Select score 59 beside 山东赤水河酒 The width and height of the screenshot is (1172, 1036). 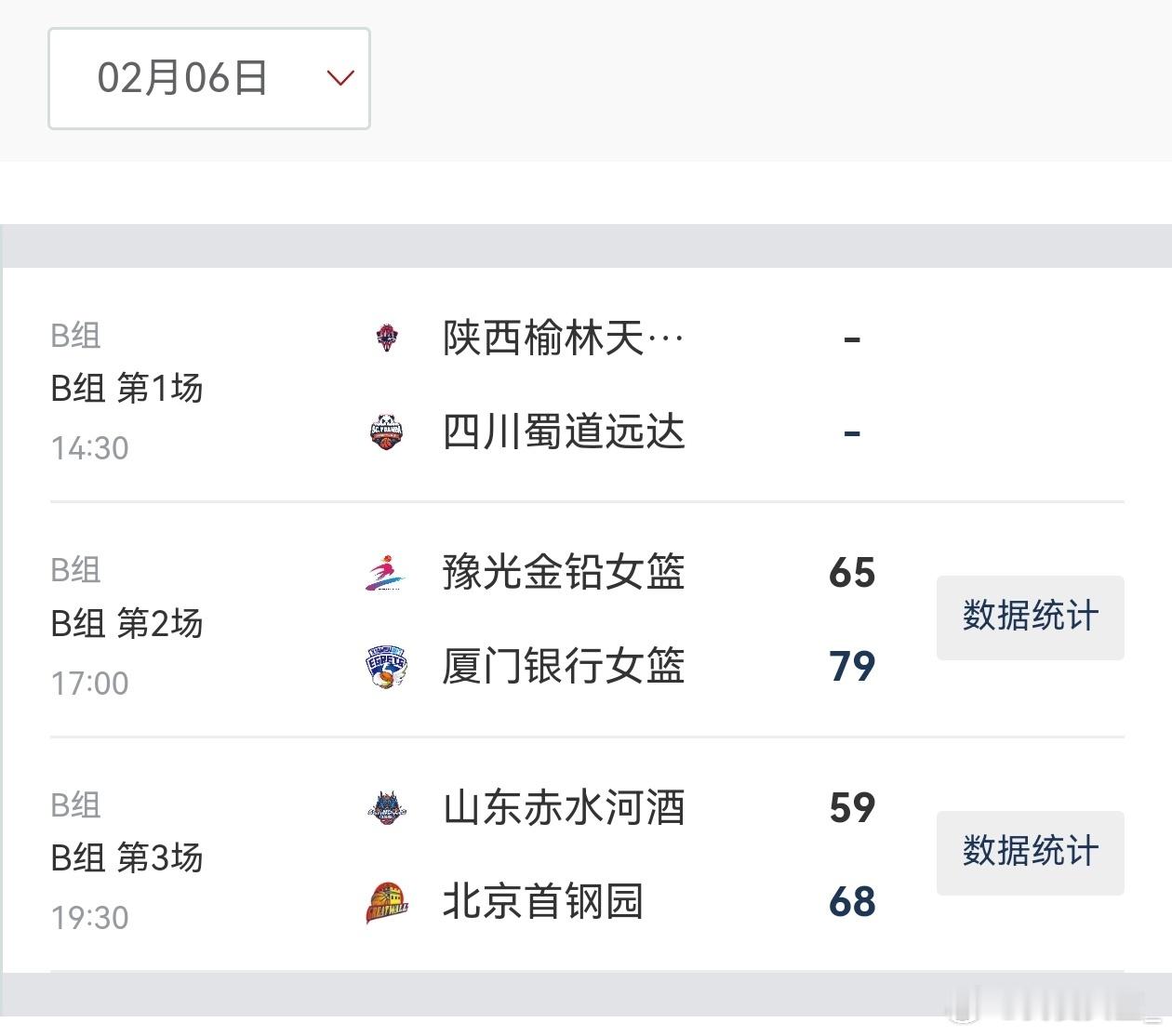[850, 808]
